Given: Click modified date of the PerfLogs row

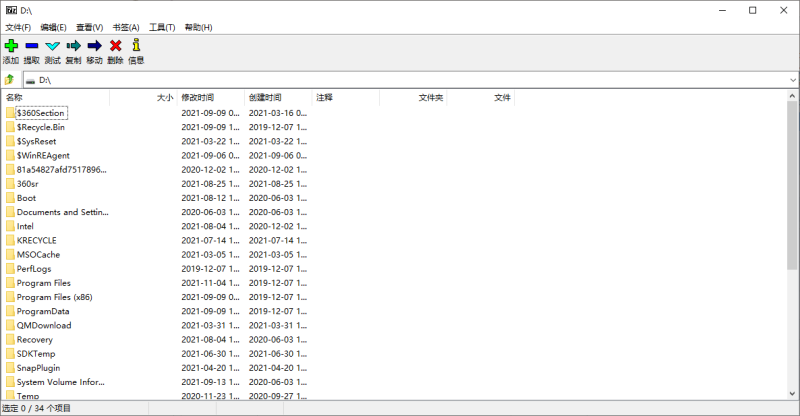Looking at the screenshot, I should pyautogui.click(x=210, y=268).
